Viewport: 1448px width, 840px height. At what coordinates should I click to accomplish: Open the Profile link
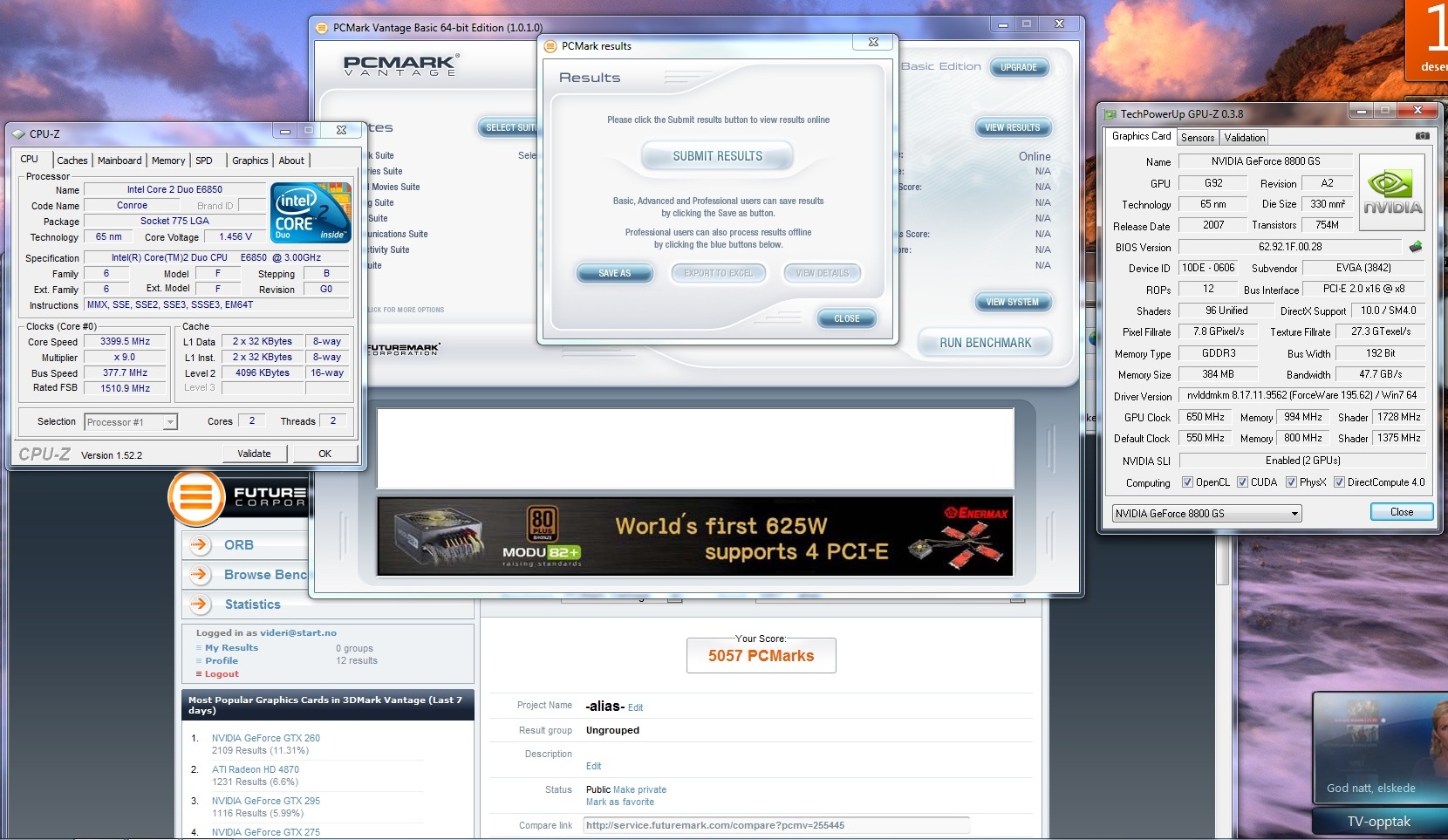tap(222, 661)
